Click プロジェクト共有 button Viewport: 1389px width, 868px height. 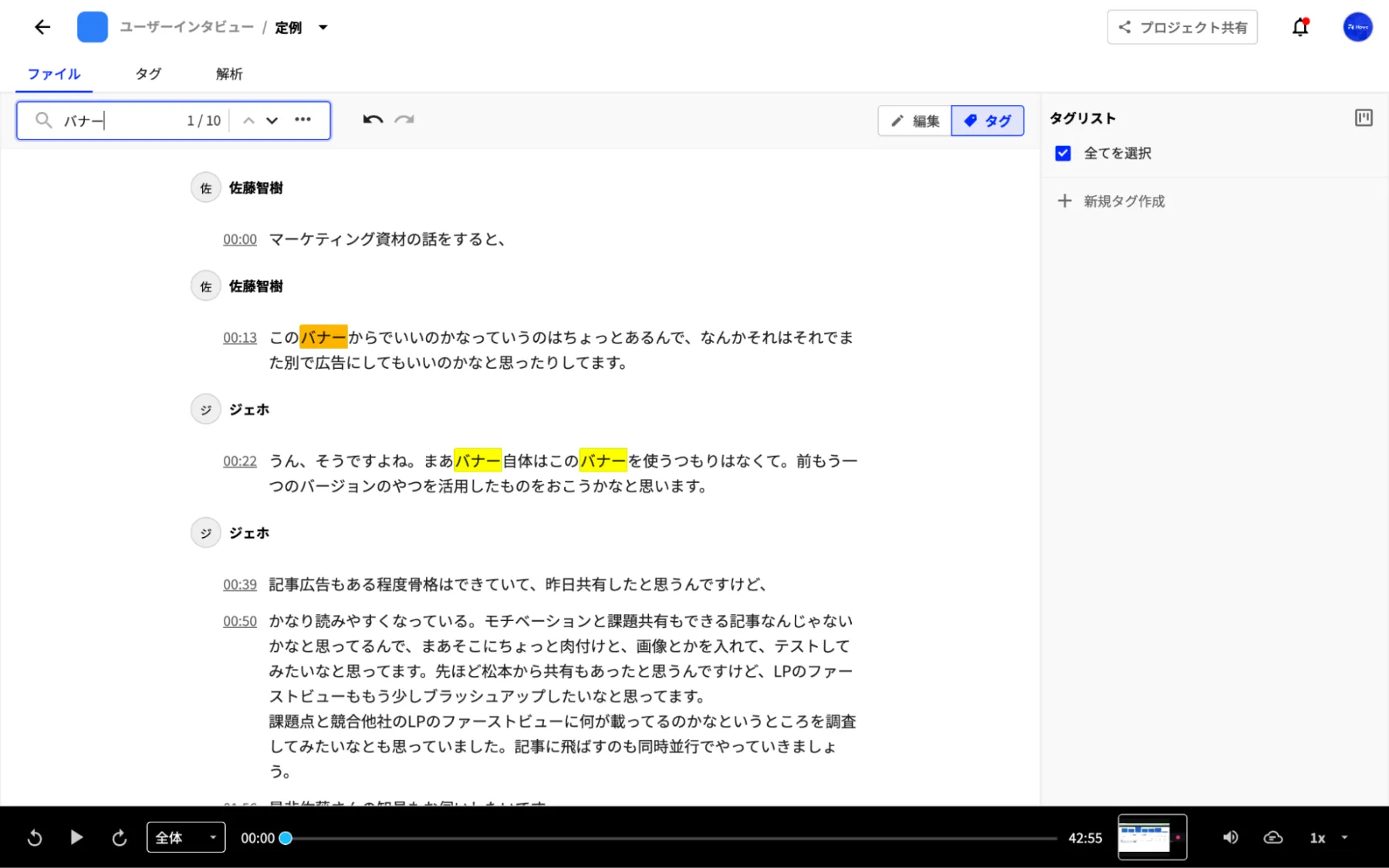1181,27
